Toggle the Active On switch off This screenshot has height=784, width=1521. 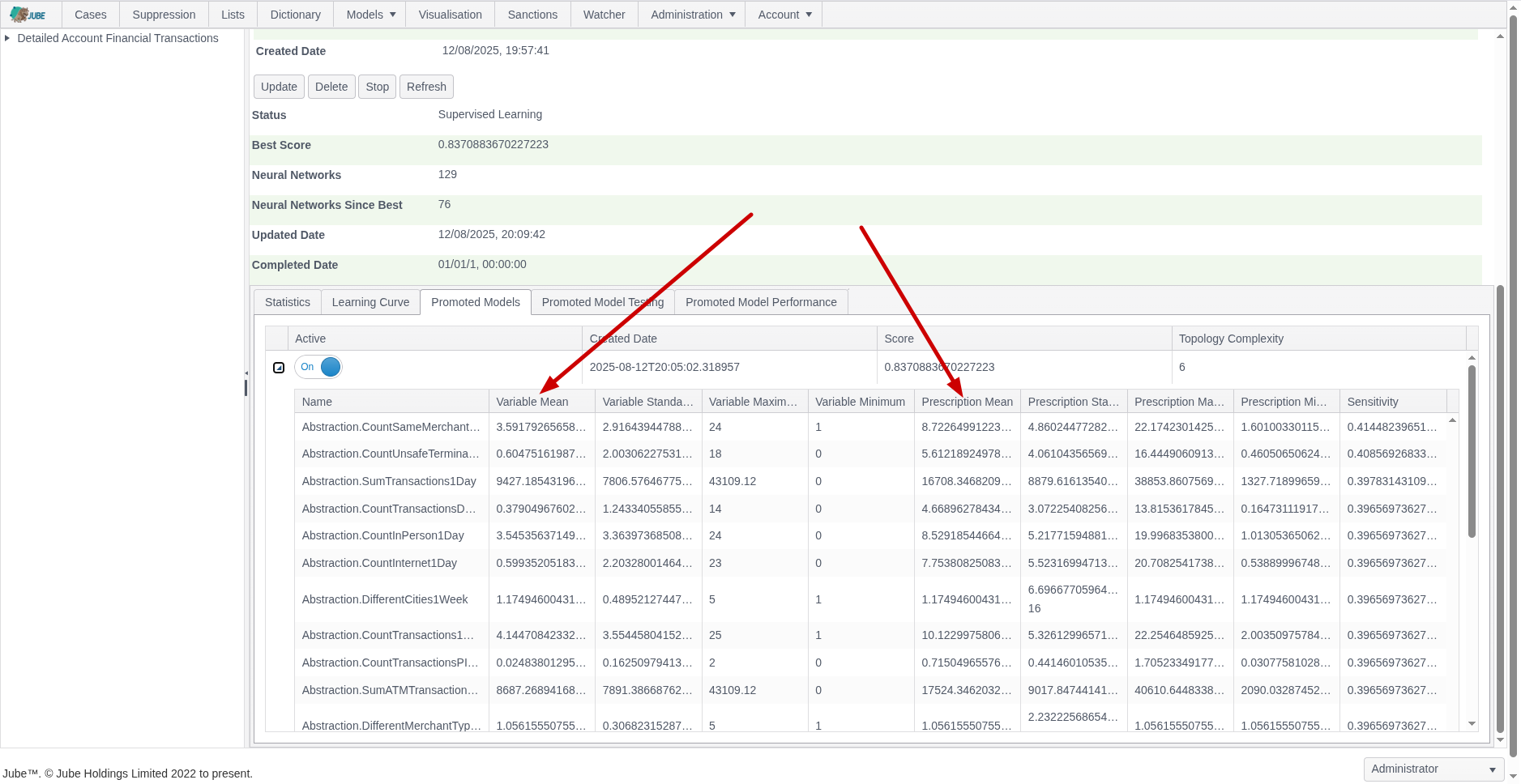coord(318,367)
